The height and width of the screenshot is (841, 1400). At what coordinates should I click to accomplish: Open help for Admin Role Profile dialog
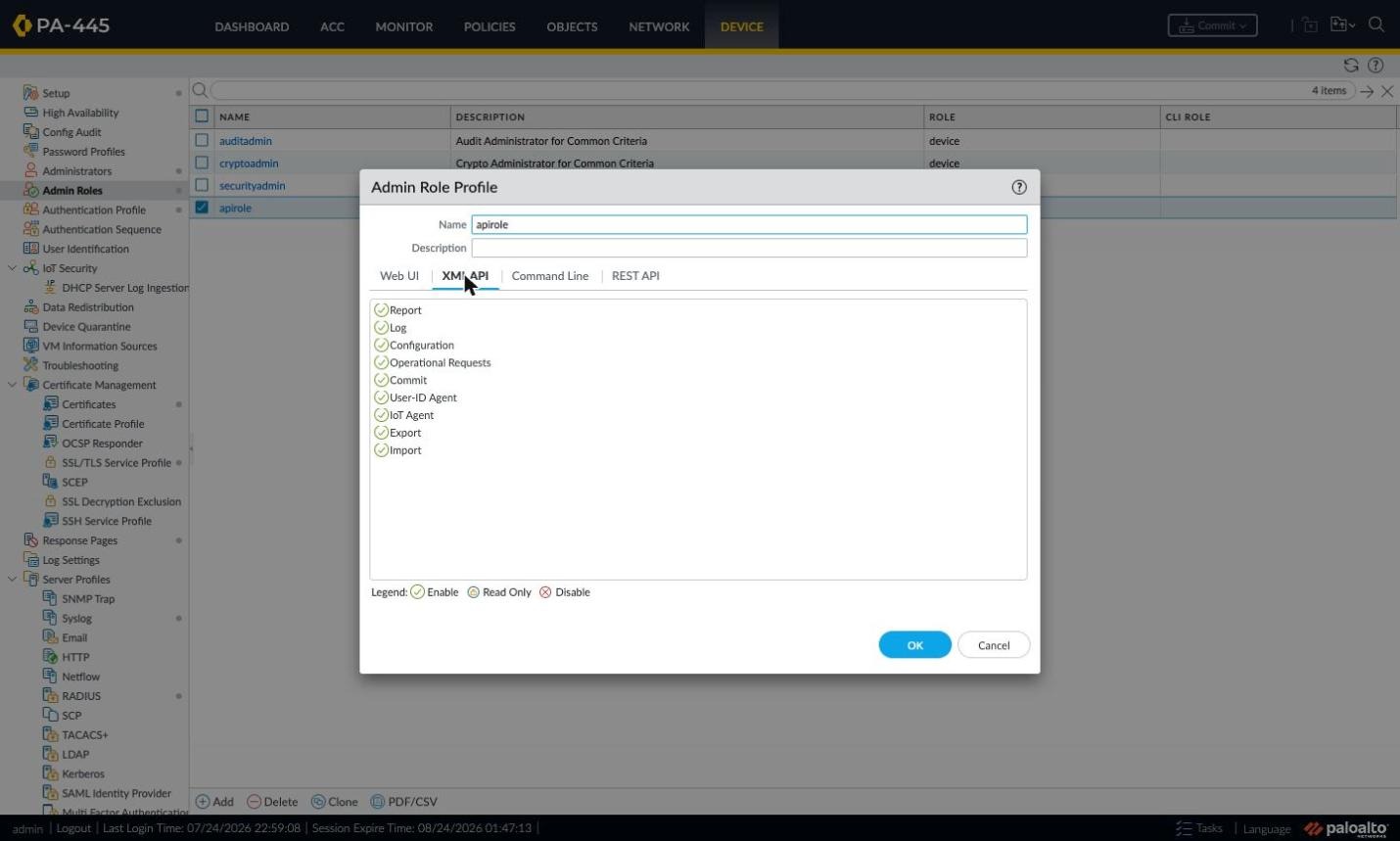(x=1019, y=187)
